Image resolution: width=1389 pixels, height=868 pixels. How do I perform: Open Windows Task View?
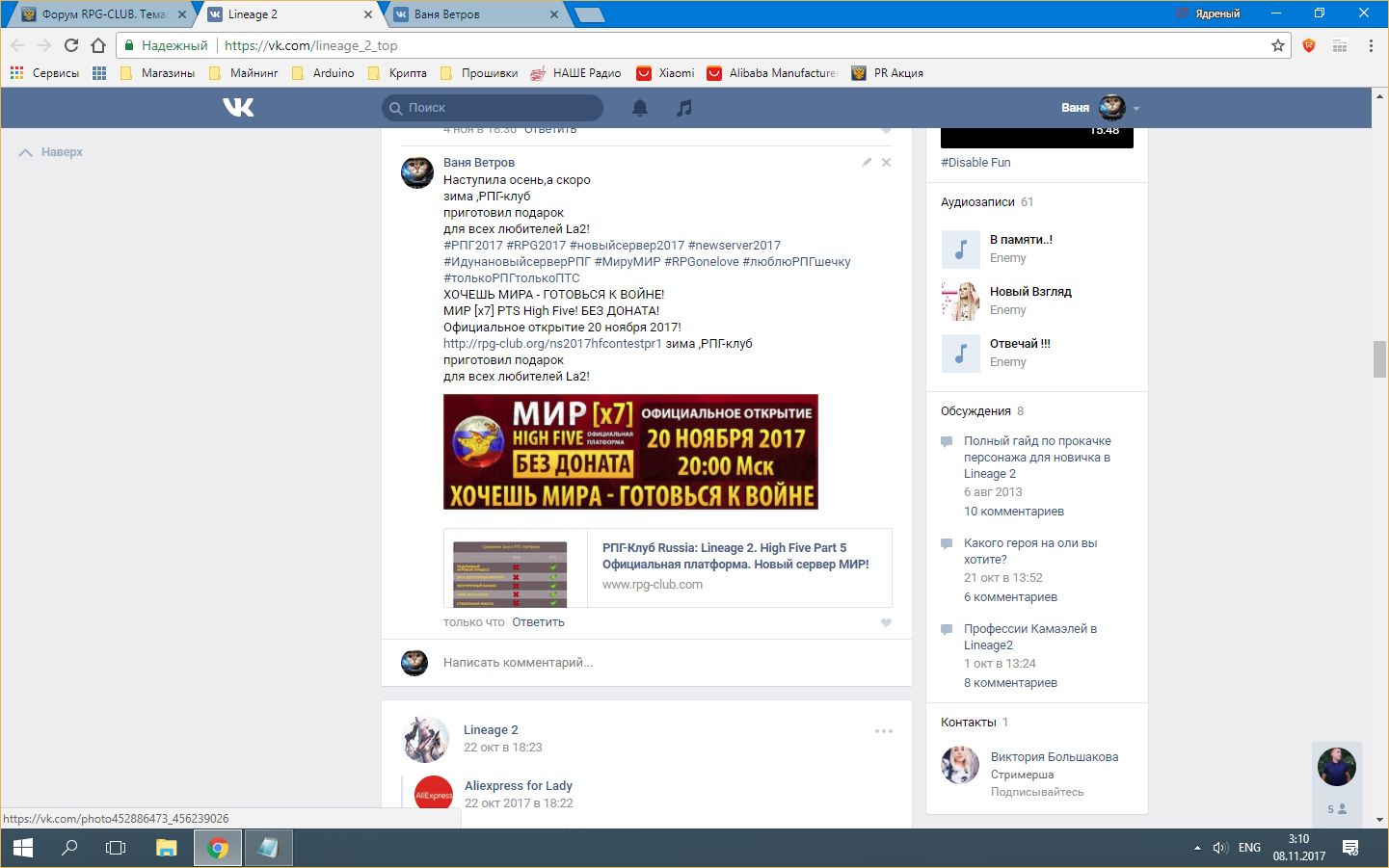coord(116,848)
